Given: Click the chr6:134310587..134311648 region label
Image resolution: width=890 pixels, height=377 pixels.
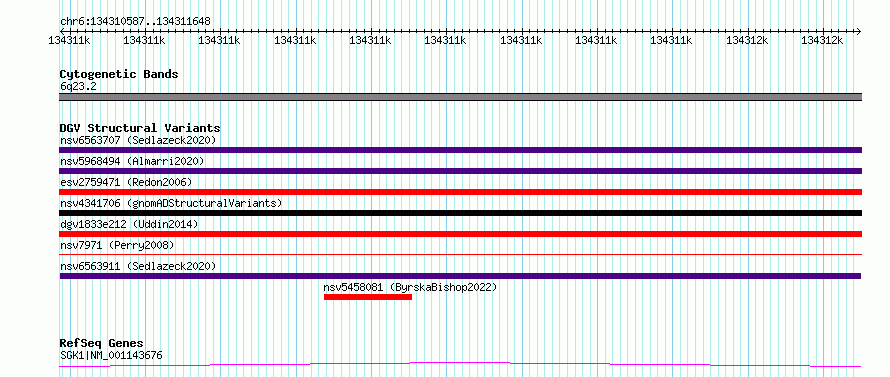Looking at the screenshot, I should pos(135,22).
